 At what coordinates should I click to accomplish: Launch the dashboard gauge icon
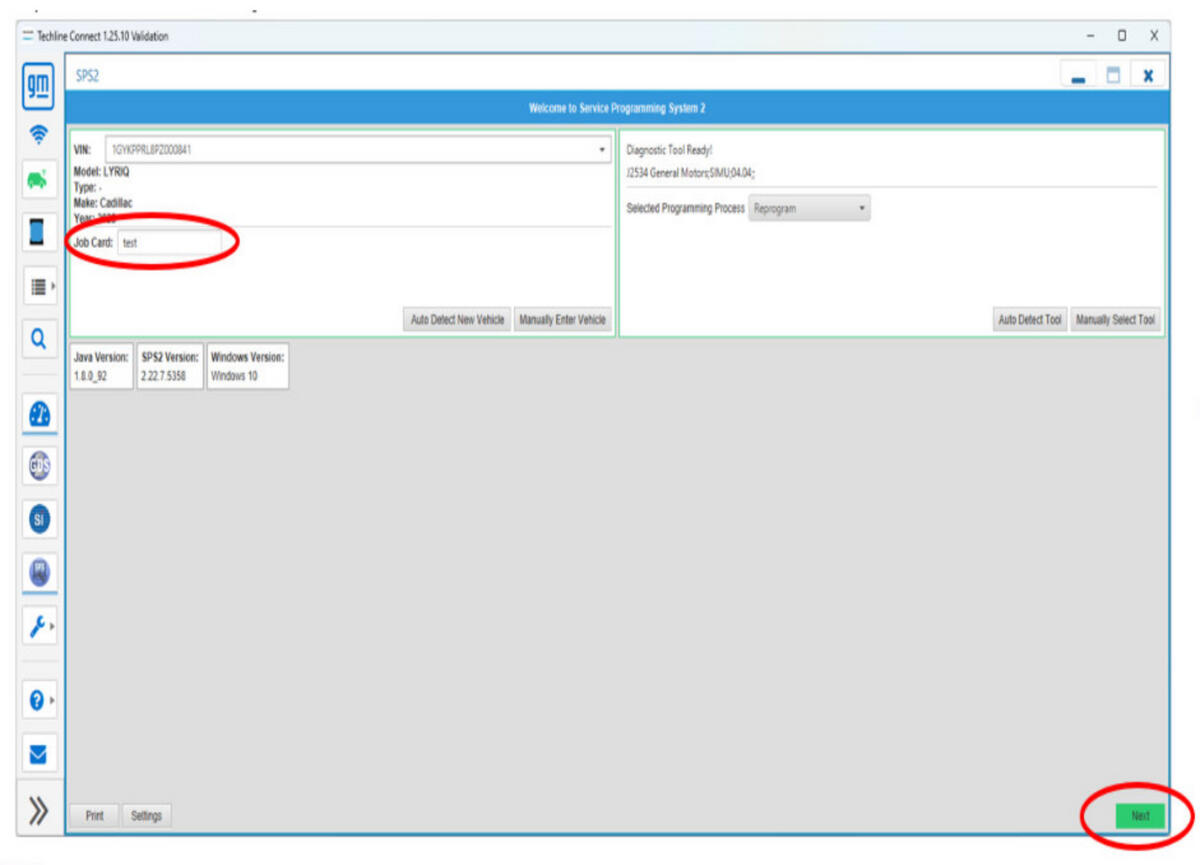coord(38,414)
